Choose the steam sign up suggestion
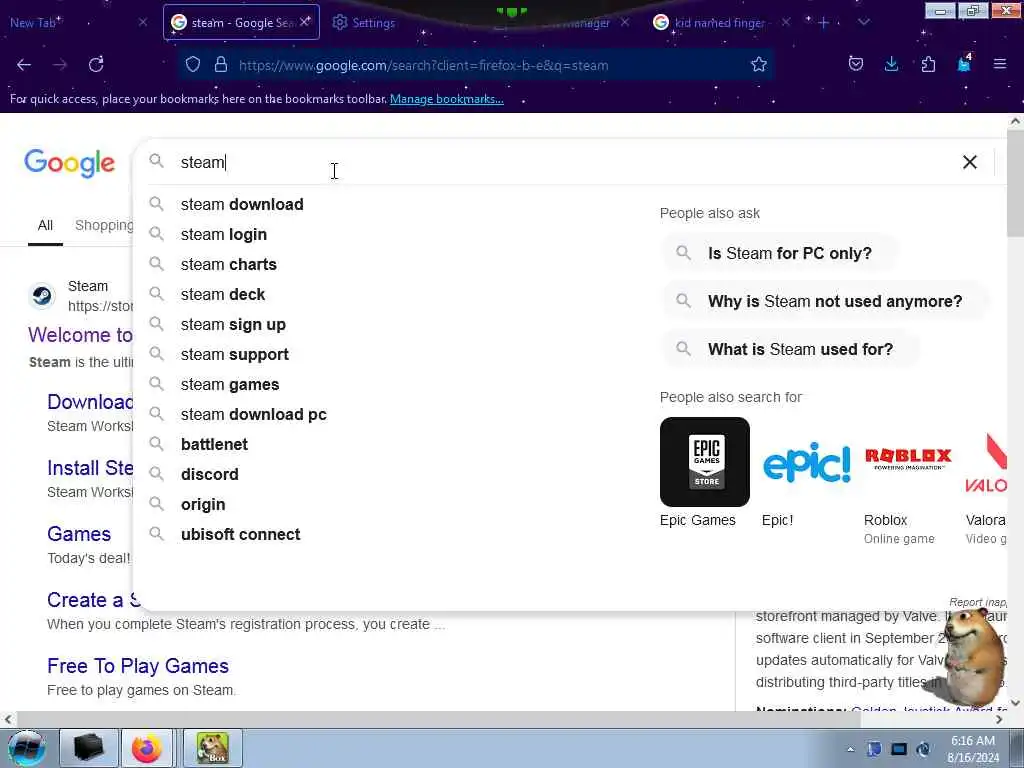 click(232, 325)
